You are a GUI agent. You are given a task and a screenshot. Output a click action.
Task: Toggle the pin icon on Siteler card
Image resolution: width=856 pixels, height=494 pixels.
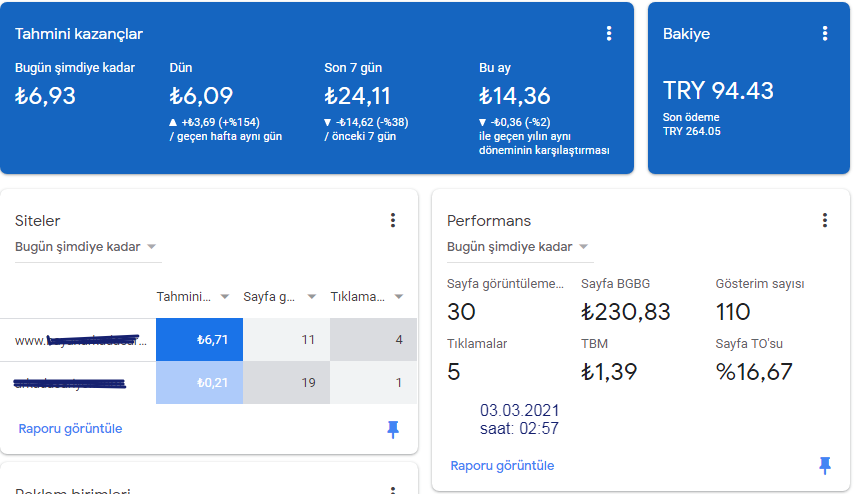point(393,430)
